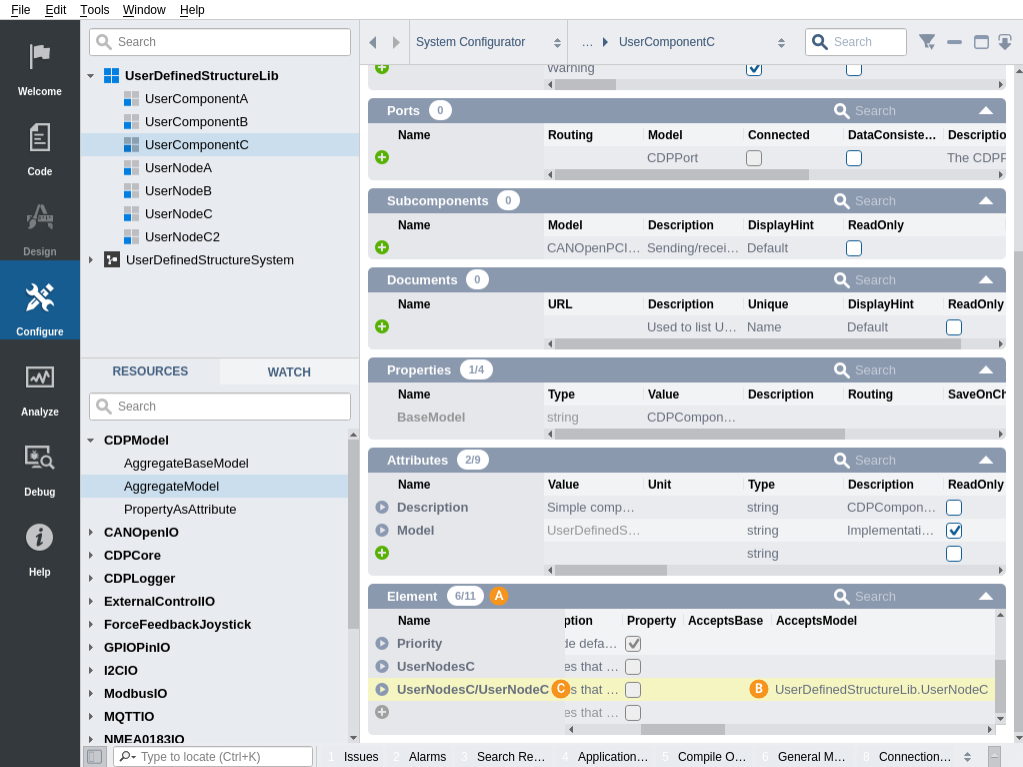This screenshot has width=1023, height=767.
Task: Navigate back with left arrow
Action: click(x=373, y=42)
